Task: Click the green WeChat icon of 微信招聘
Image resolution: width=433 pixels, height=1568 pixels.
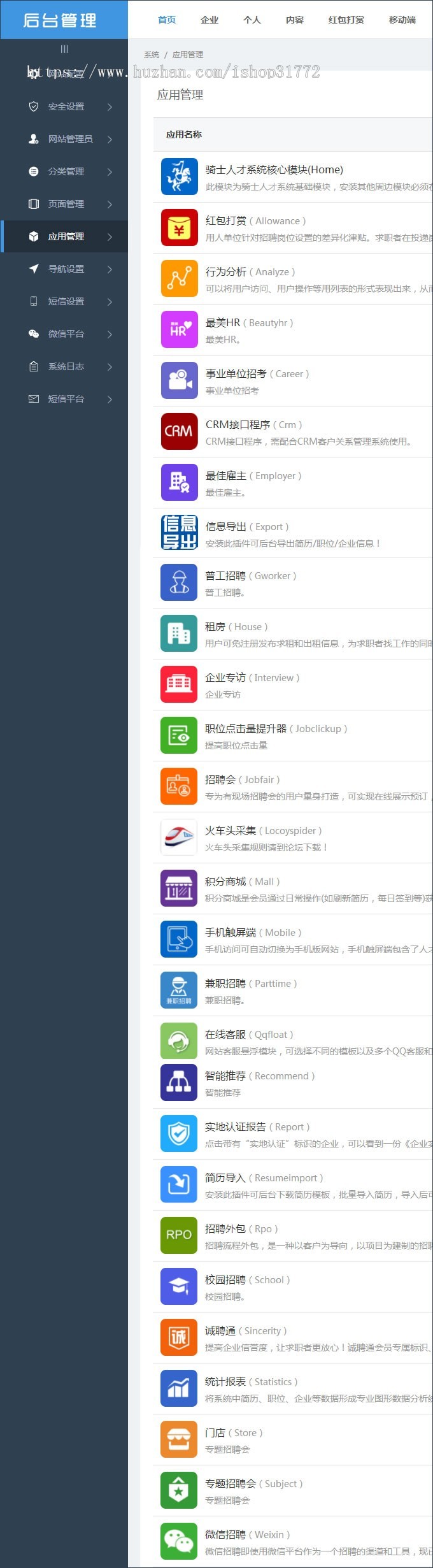Action: pos(179,1541)
